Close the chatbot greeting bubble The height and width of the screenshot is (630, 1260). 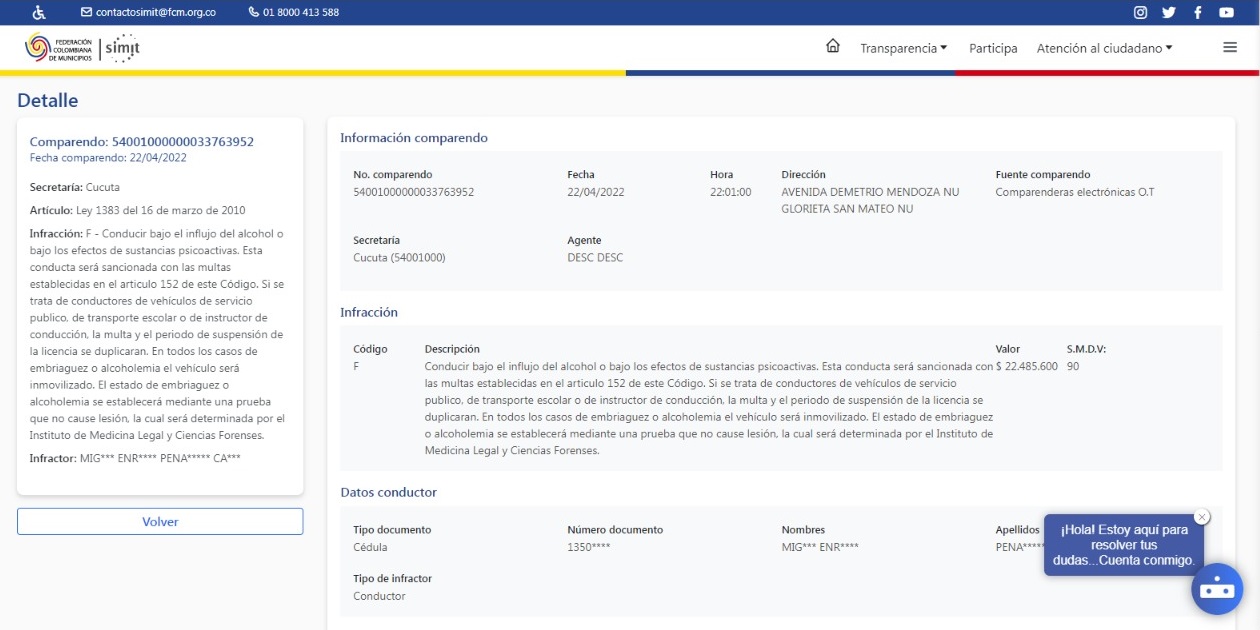(x=1201, y=516)
